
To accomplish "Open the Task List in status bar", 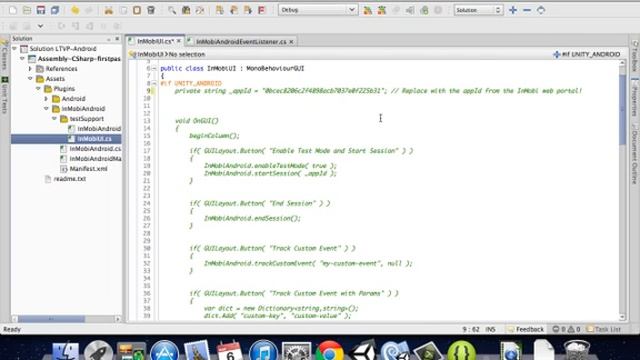I will tap(604, 329).
